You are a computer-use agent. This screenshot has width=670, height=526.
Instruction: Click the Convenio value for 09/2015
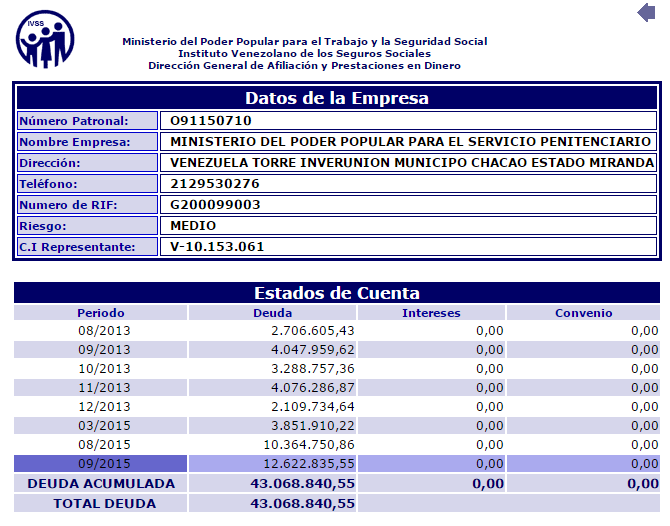pyautogui.click(x=645, y=464)
